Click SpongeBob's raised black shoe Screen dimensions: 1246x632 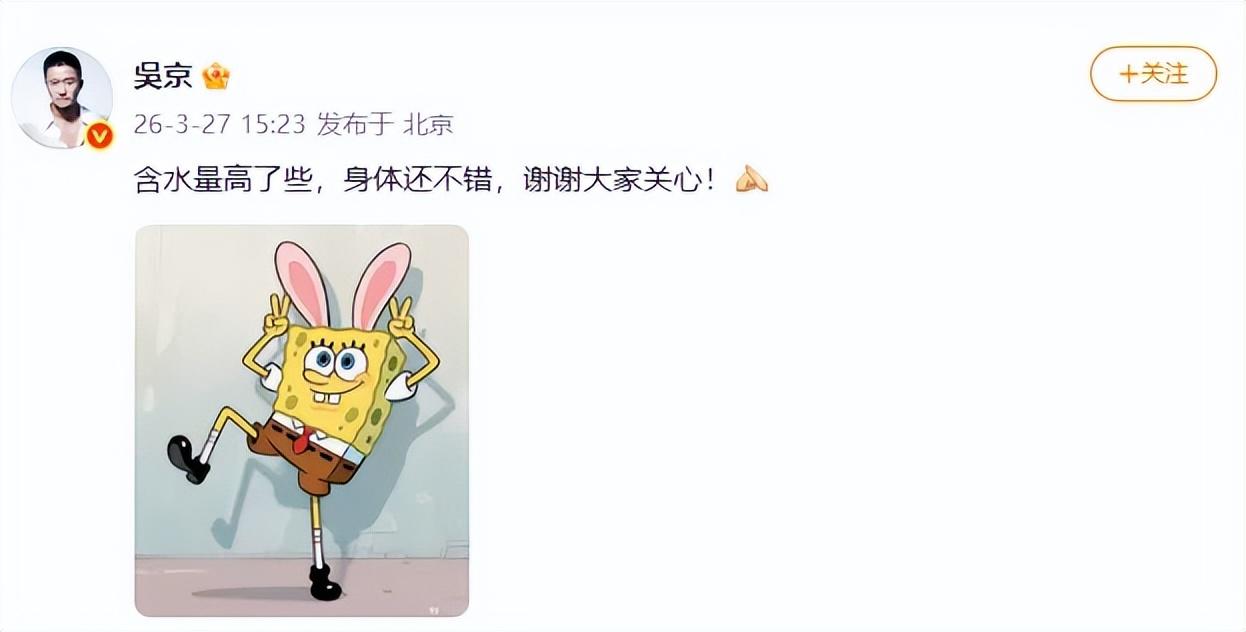(188, 459)
